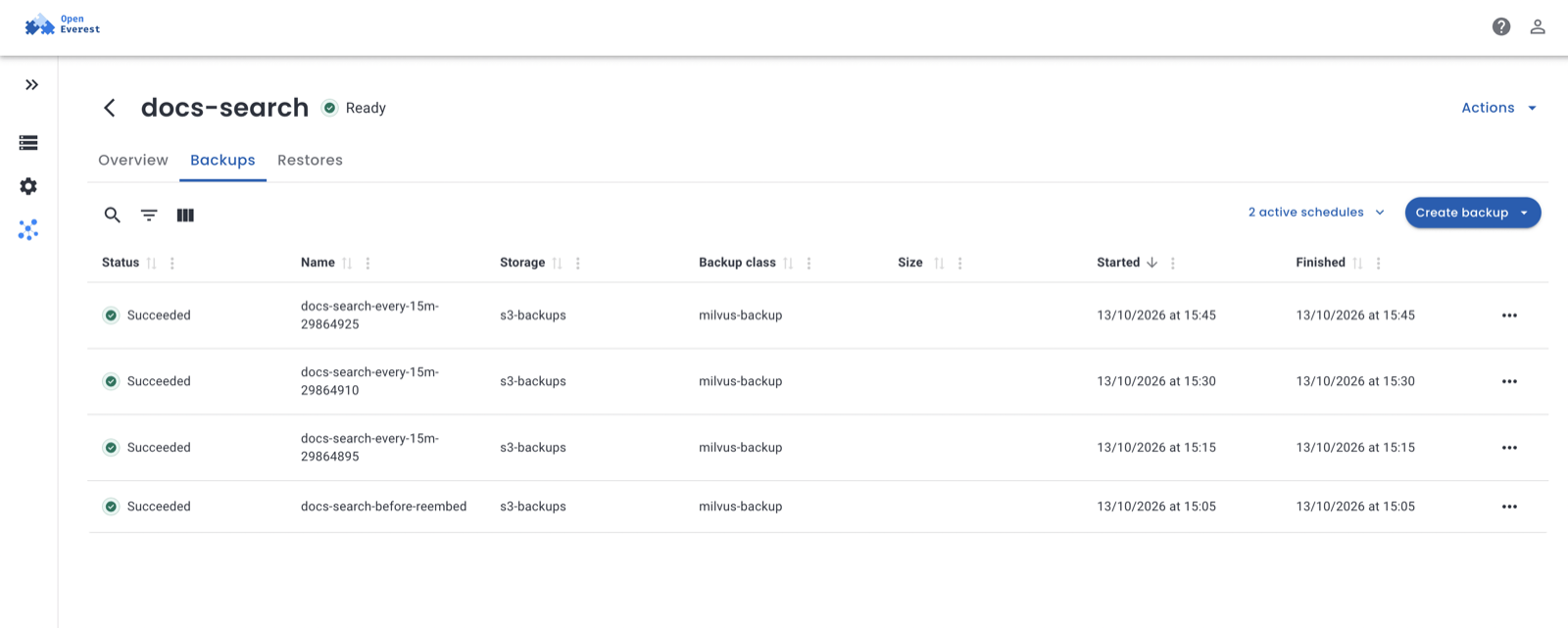The width and height of the screenshot is (1568, 628).
Task: Click Succeeded status of backup 29864925
Action: pos(147,315)
